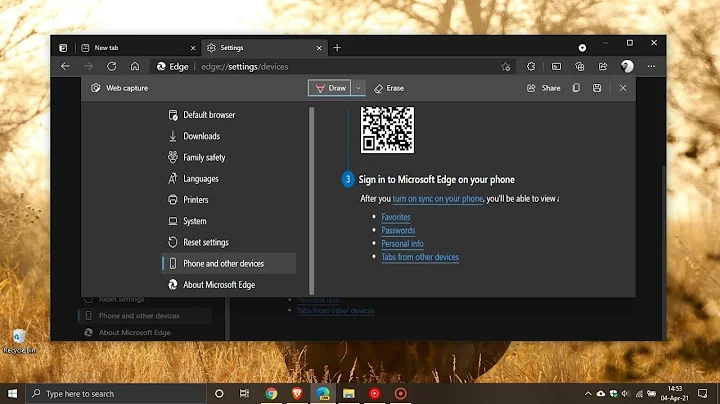
Task: Open the Passwords link
Action: tap(398, 230)
